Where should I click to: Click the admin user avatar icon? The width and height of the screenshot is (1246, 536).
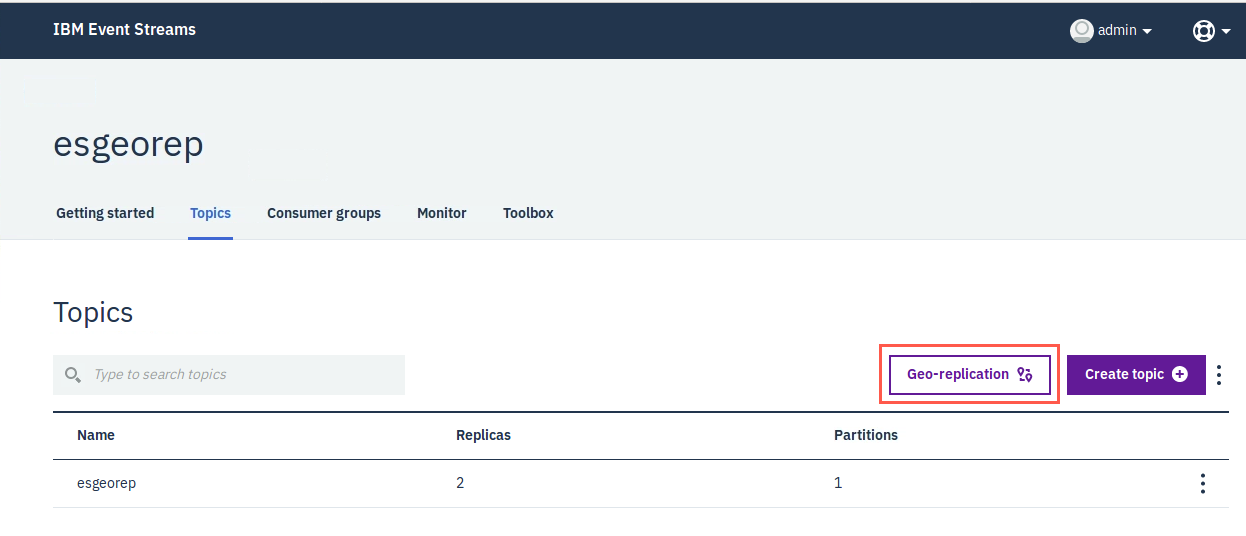click(1081, 30)
